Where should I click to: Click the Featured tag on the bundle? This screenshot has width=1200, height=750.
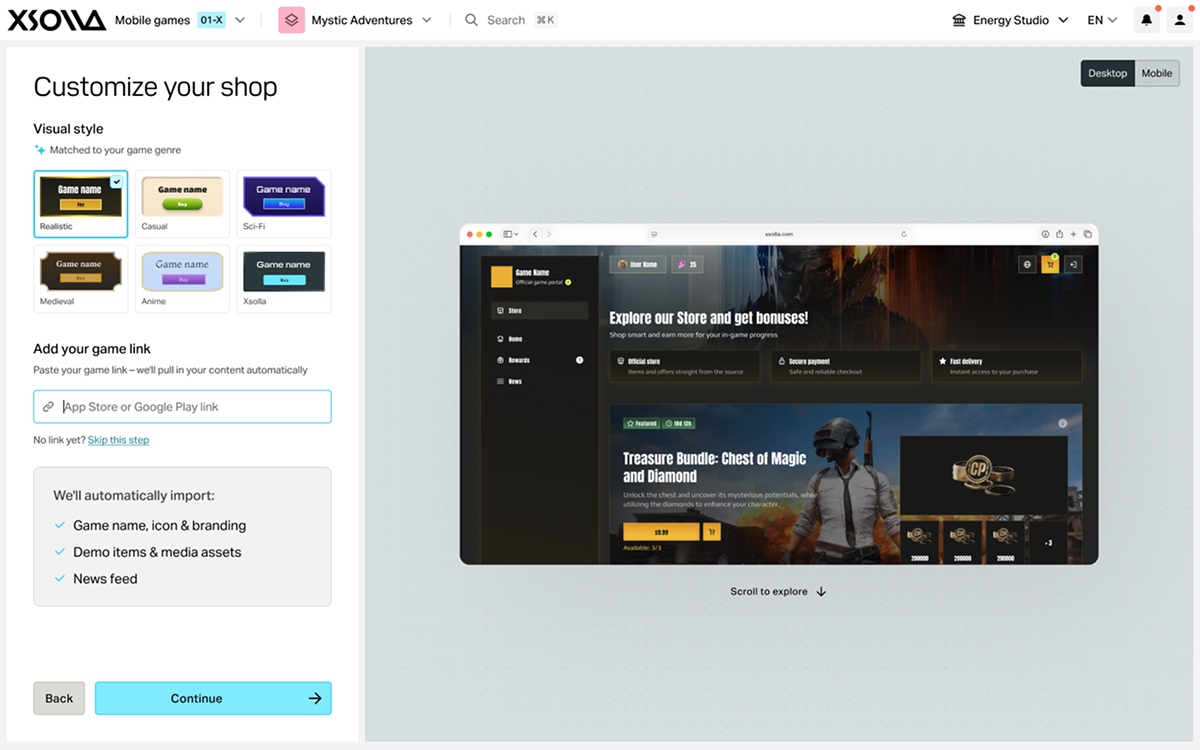pos(644,424)
